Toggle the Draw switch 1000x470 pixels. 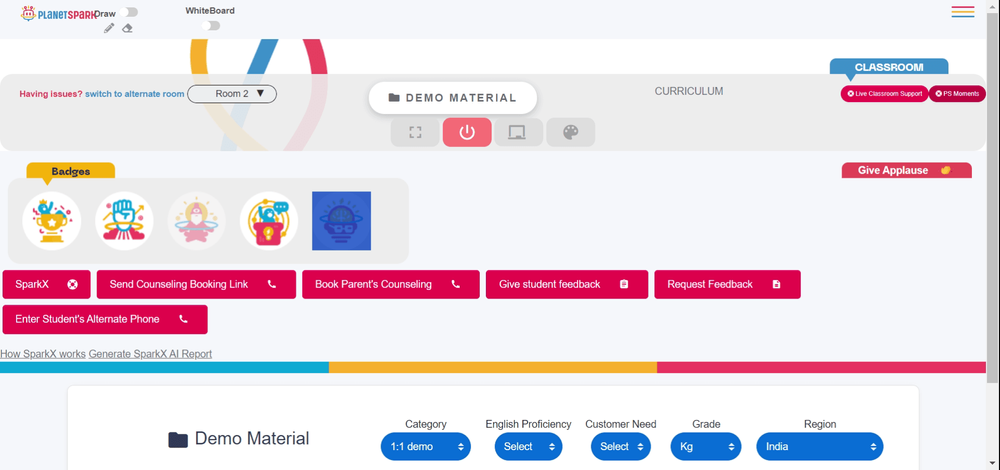click(x=129, y=12)
